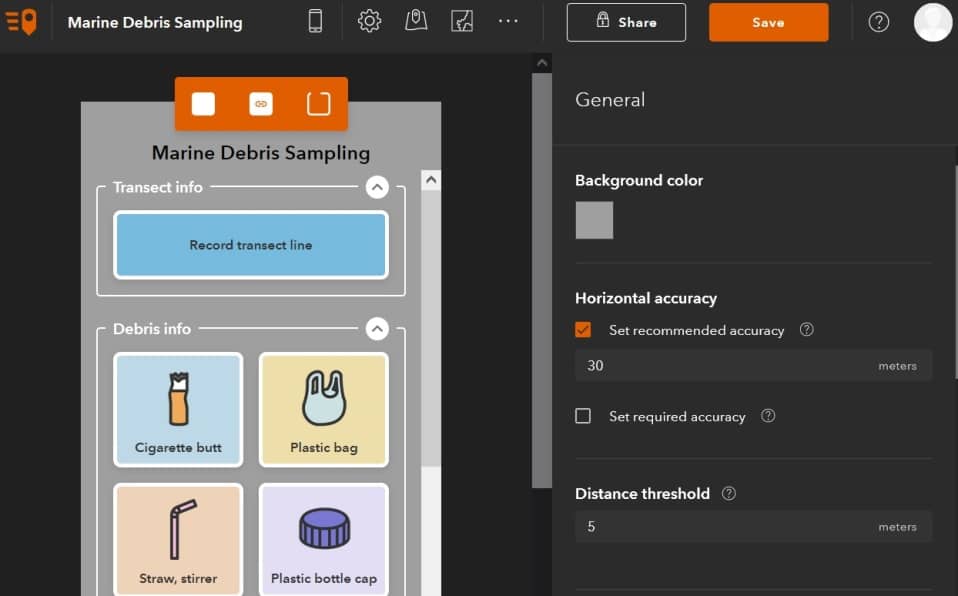Select the add group icon in orange toolbar
The height and width of the screenshot is (596, 958).
pos(318,104)
